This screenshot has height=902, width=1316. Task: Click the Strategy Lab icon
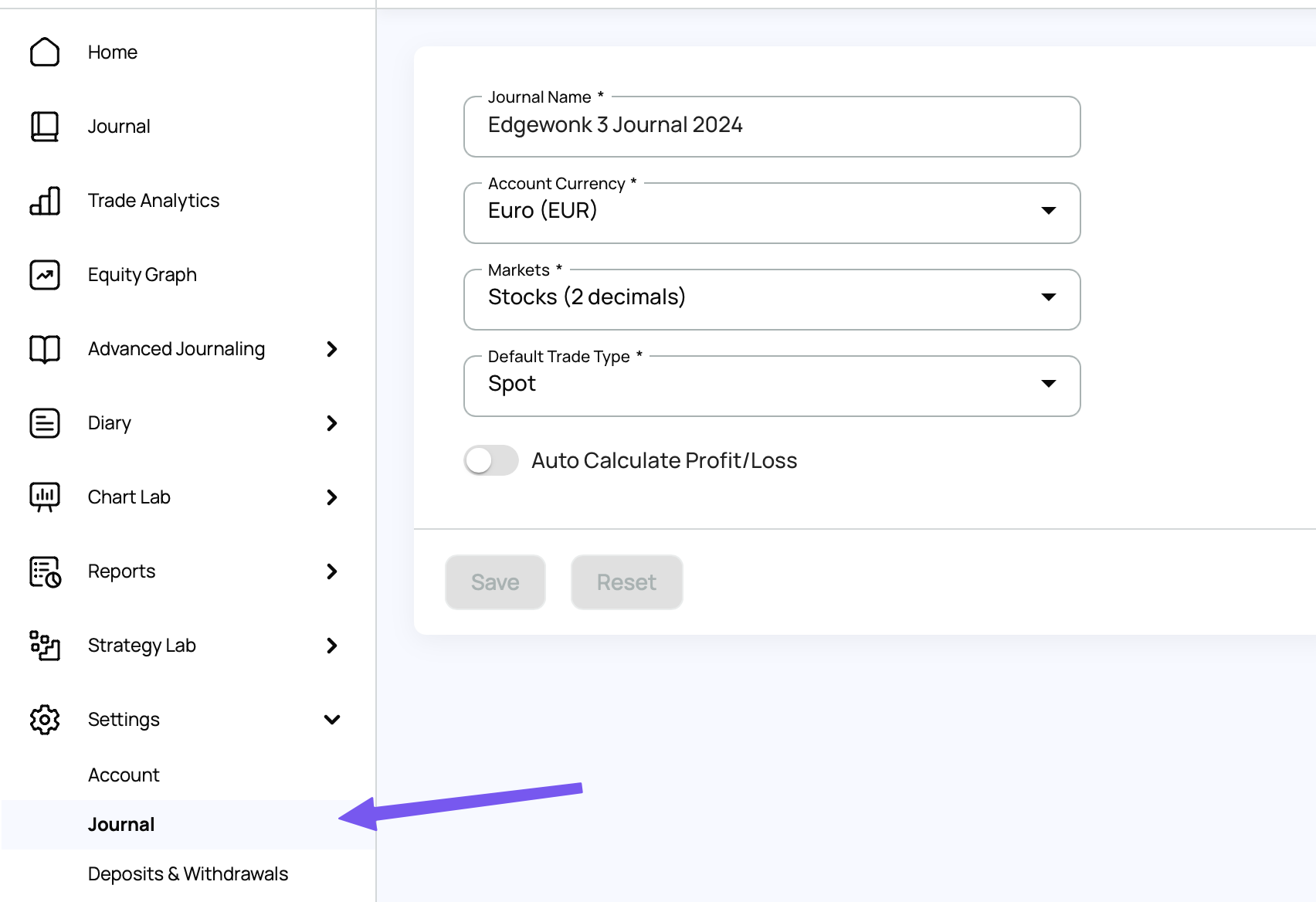tap(45, 646)
